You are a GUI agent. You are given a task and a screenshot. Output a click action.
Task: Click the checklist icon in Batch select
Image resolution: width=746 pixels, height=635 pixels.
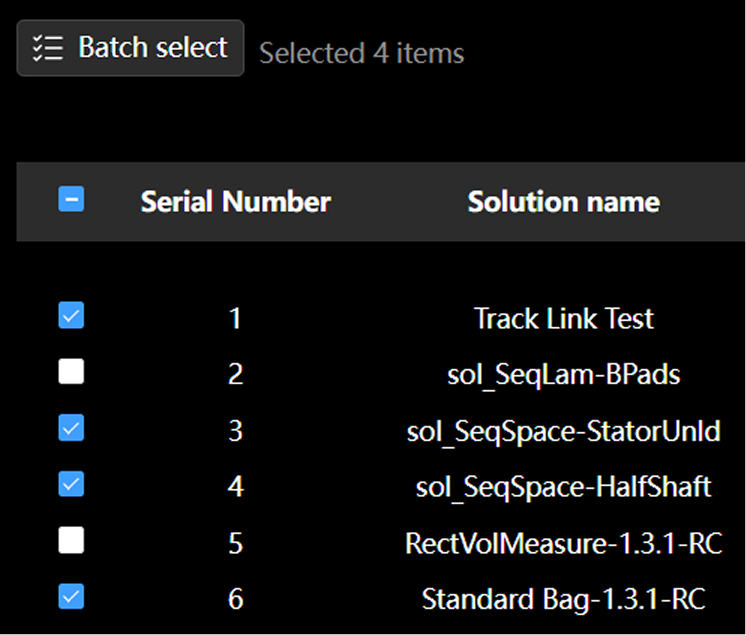coord(48,48)
